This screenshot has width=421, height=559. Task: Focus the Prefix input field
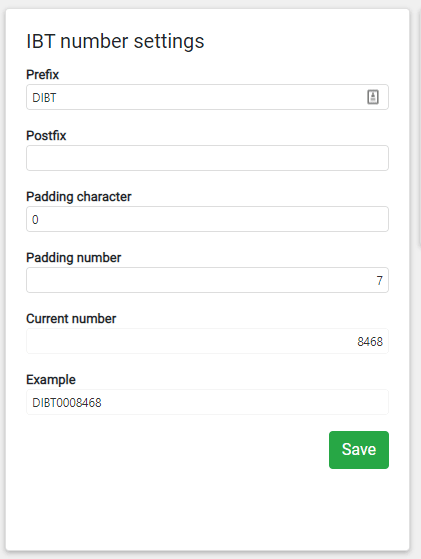[x=207, y=97]
